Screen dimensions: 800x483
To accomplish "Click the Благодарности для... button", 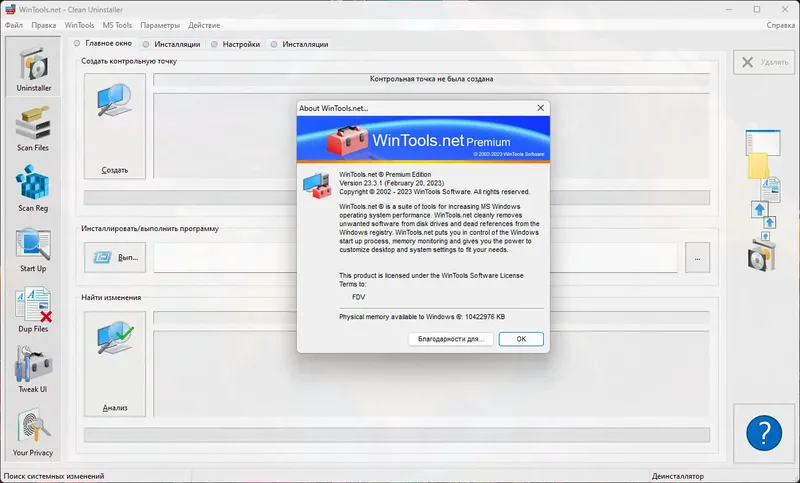I will pos(451,339).
